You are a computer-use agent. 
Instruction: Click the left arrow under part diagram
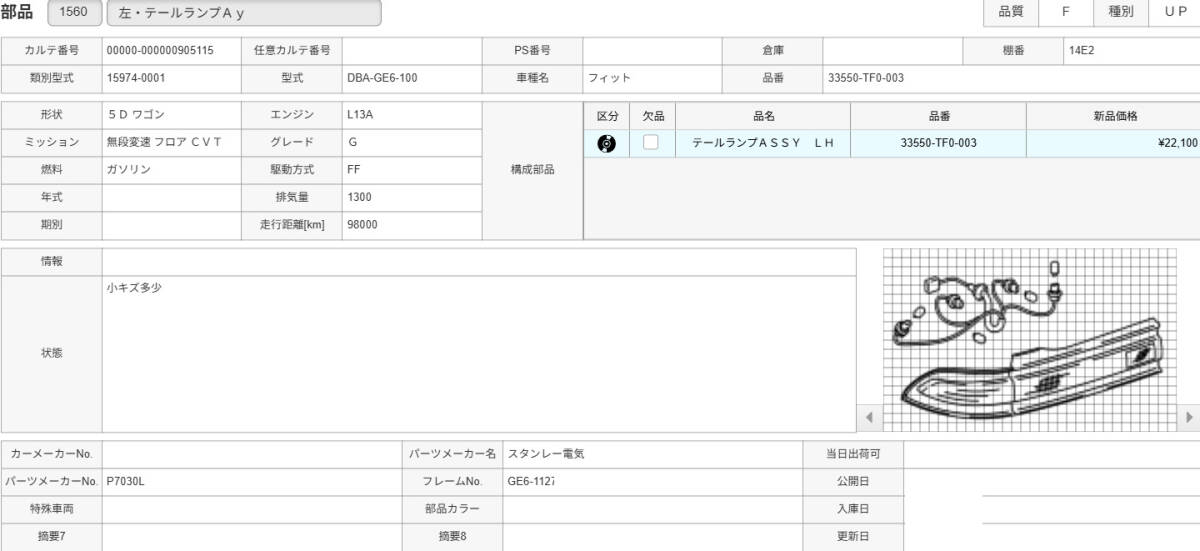pos(868,416)
